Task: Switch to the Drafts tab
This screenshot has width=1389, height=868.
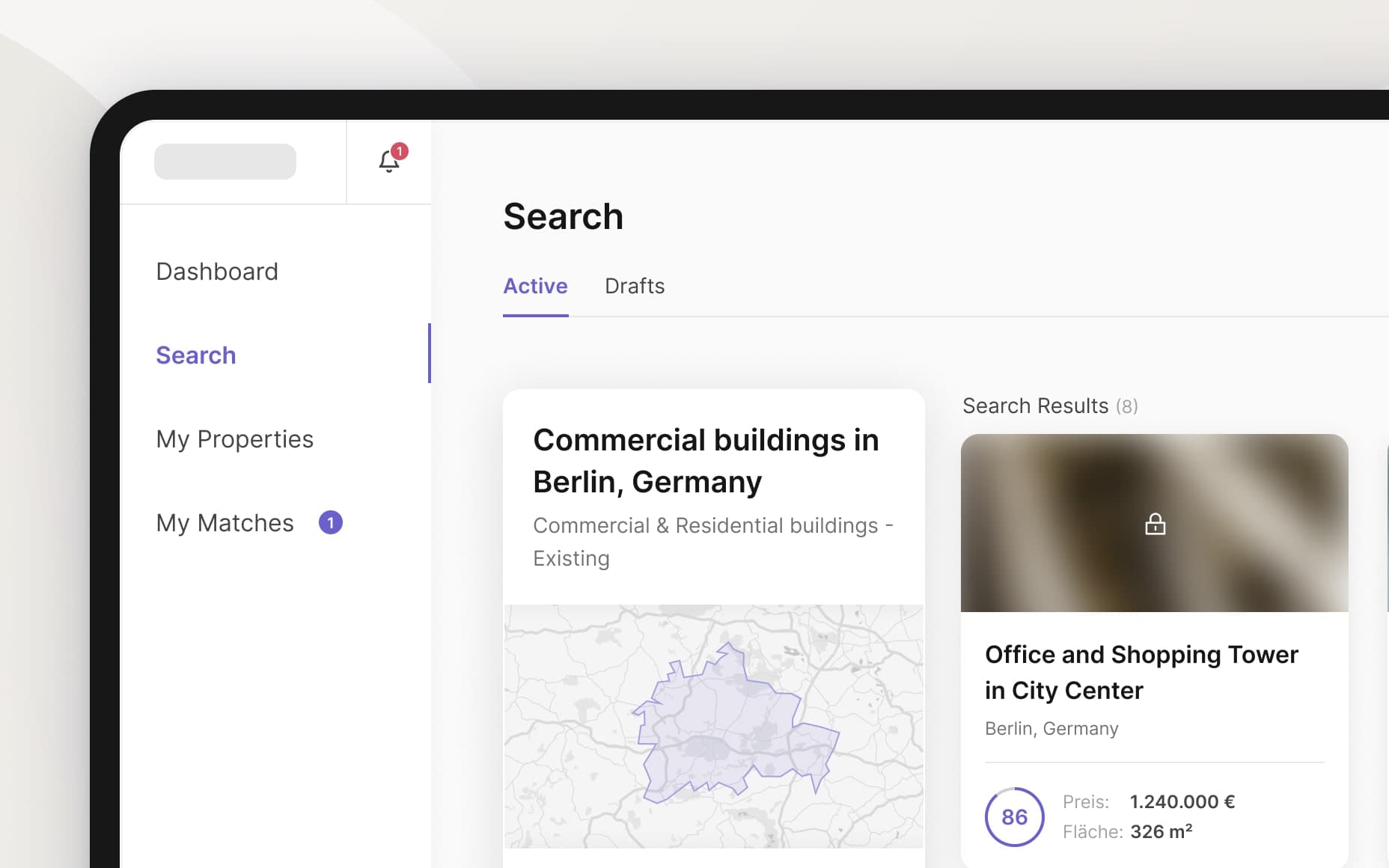Action: [x=635, y=286]
